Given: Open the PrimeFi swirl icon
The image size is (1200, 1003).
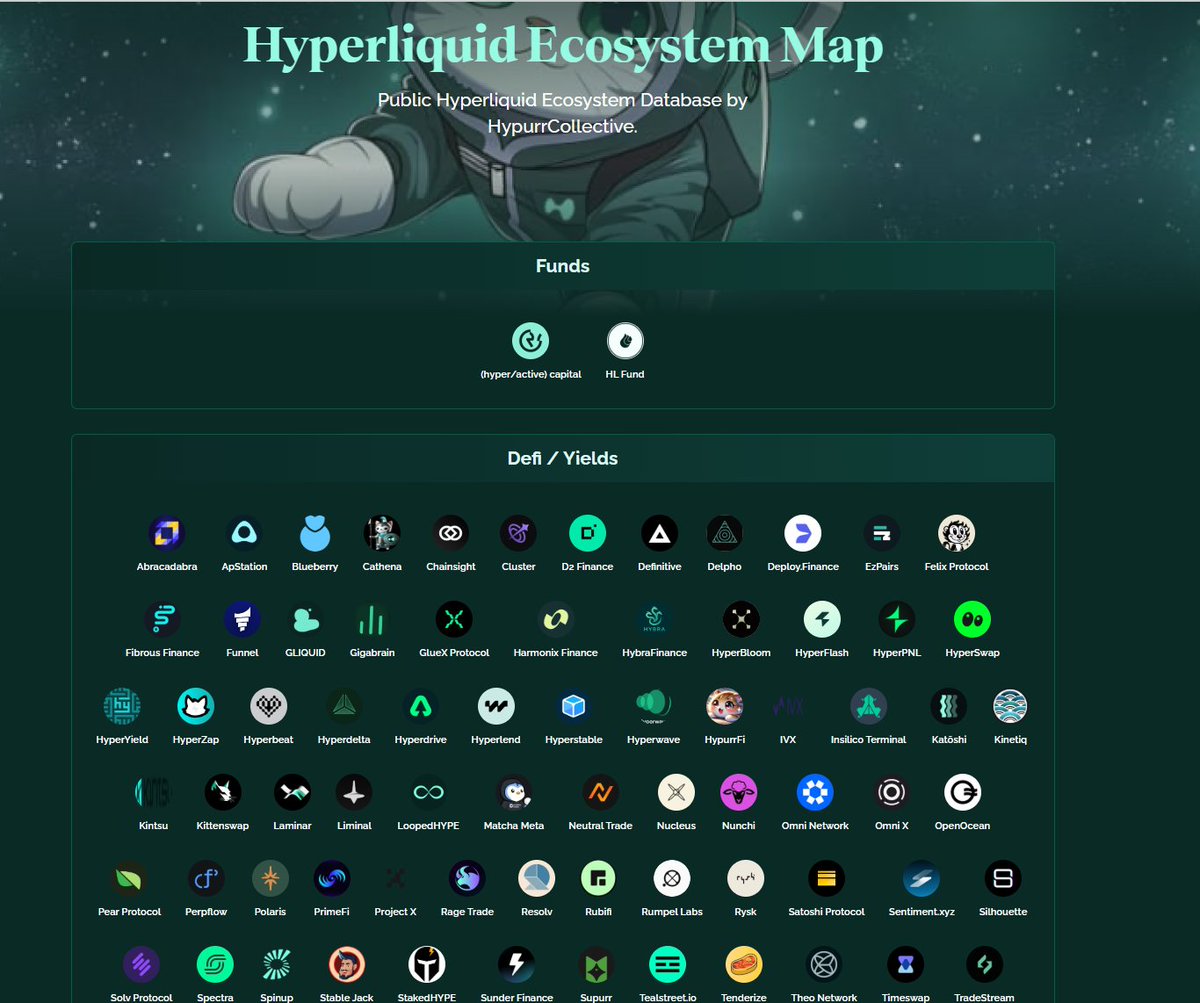Looking at the screenshot, I should click(332, 879).
